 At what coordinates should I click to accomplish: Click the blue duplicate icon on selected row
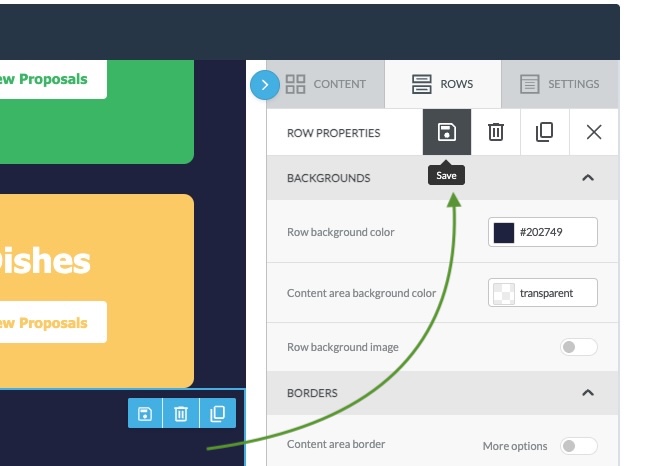point(217,413)
